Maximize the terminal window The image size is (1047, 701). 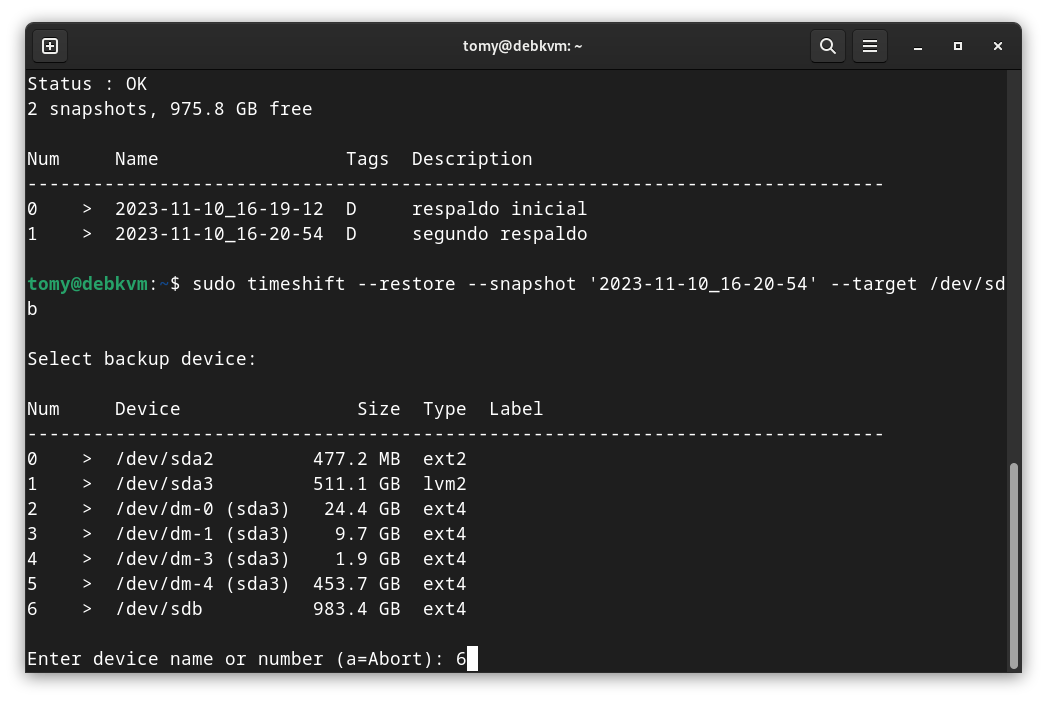(x=958, y=46)
